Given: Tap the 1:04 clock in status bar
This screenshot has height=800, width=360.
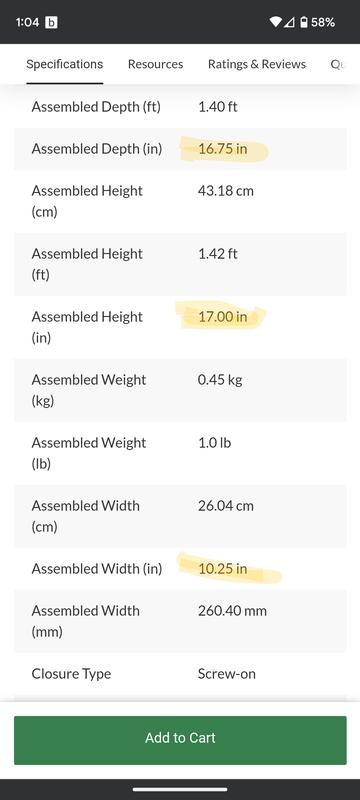Looking at the screenshot, I should click(x=28, y=22).
